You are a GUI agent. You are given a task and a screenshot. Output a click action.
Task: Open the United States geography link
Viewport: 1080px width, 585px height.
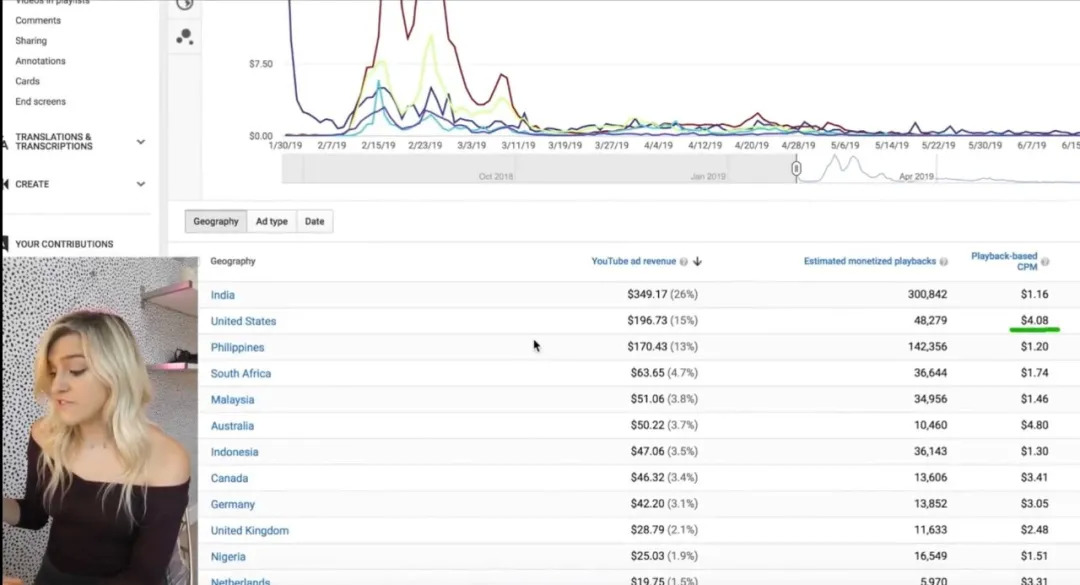(243, 321)
